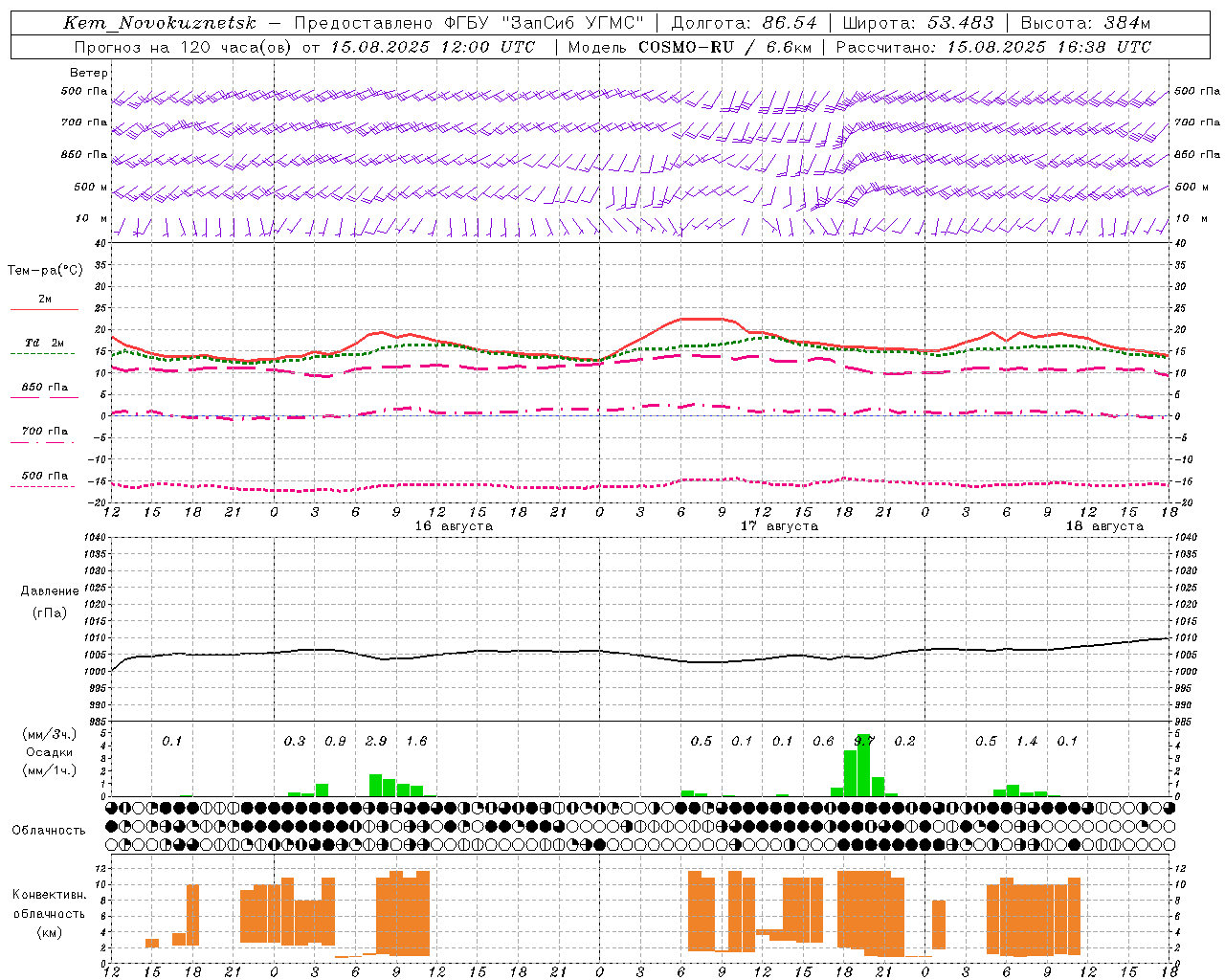This screenshot has height=980, width=1225.
Task: Click the 16 августа date label
Action: tap(454, 526)
